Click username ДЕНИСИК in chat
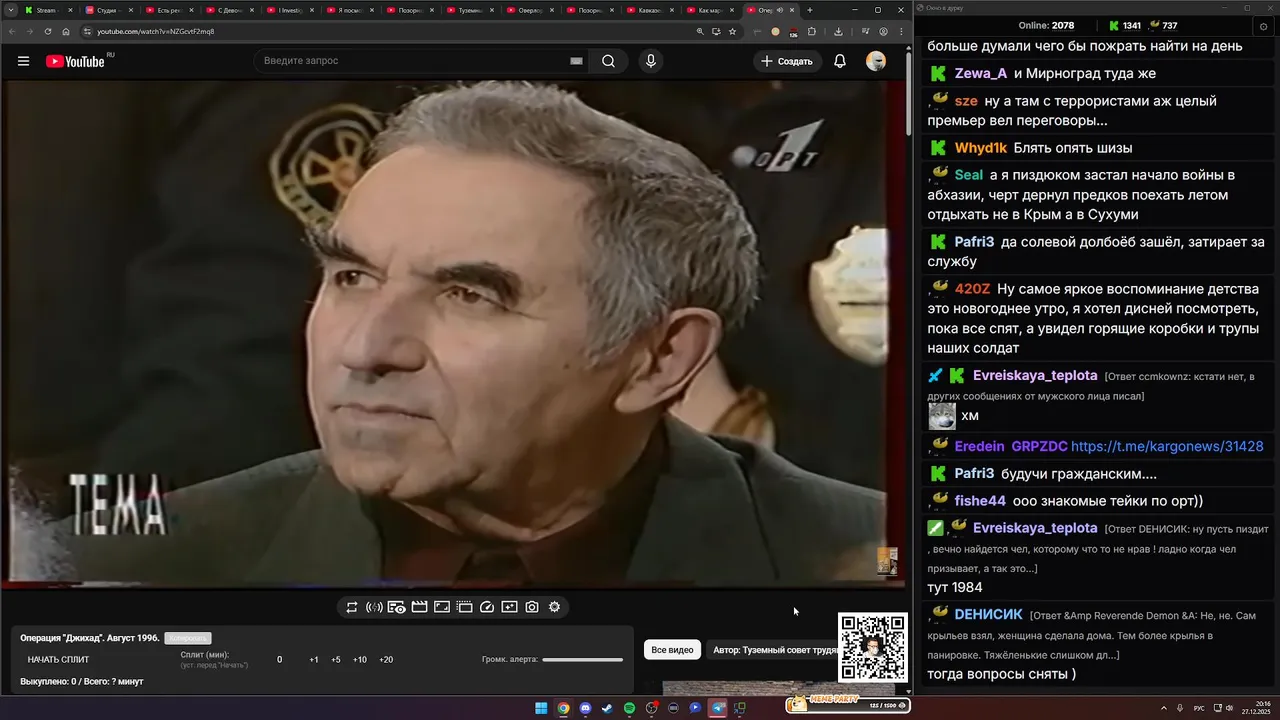 coord(988,614)
